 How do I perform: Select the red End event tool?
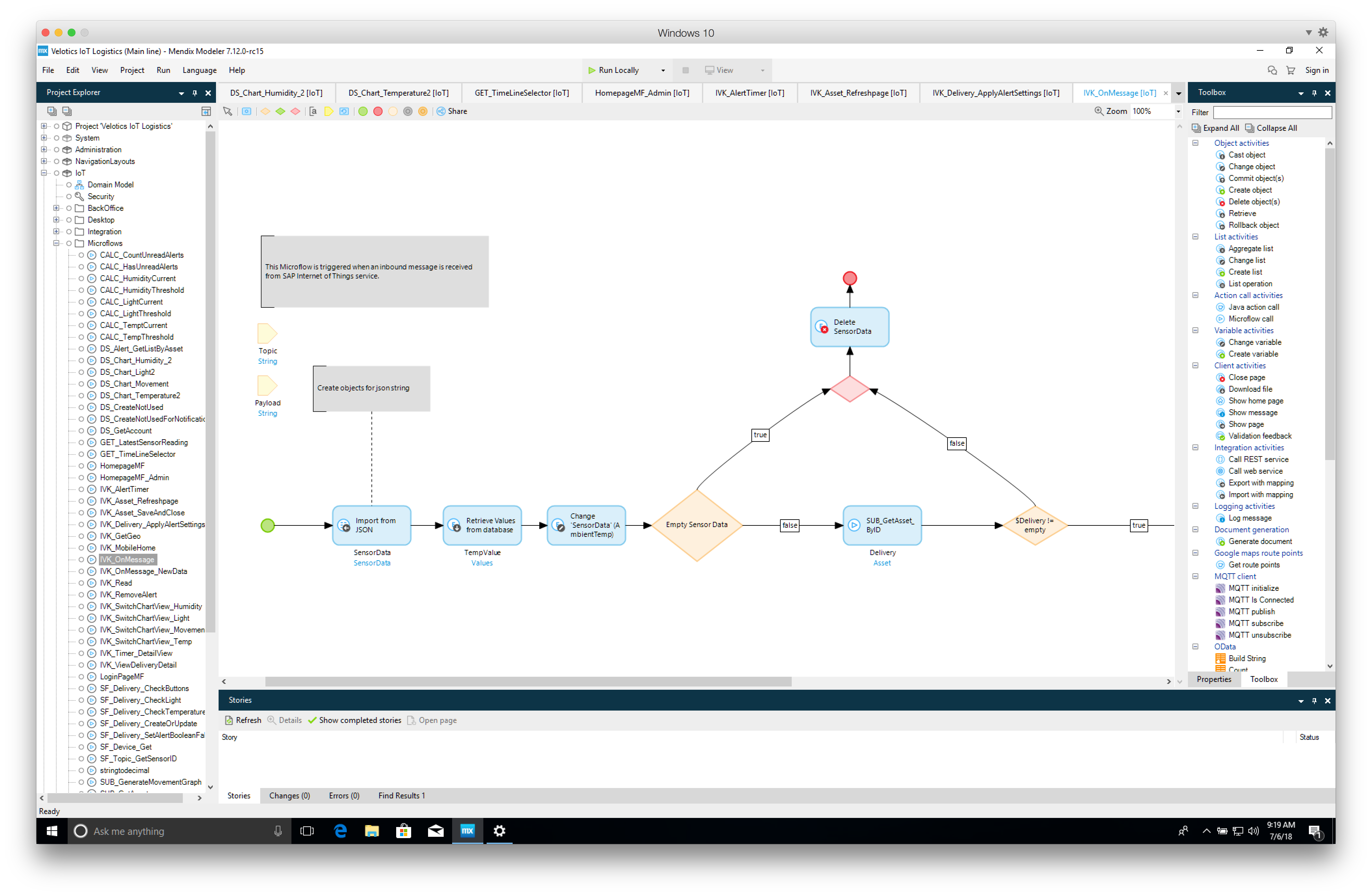click(378, 111)
